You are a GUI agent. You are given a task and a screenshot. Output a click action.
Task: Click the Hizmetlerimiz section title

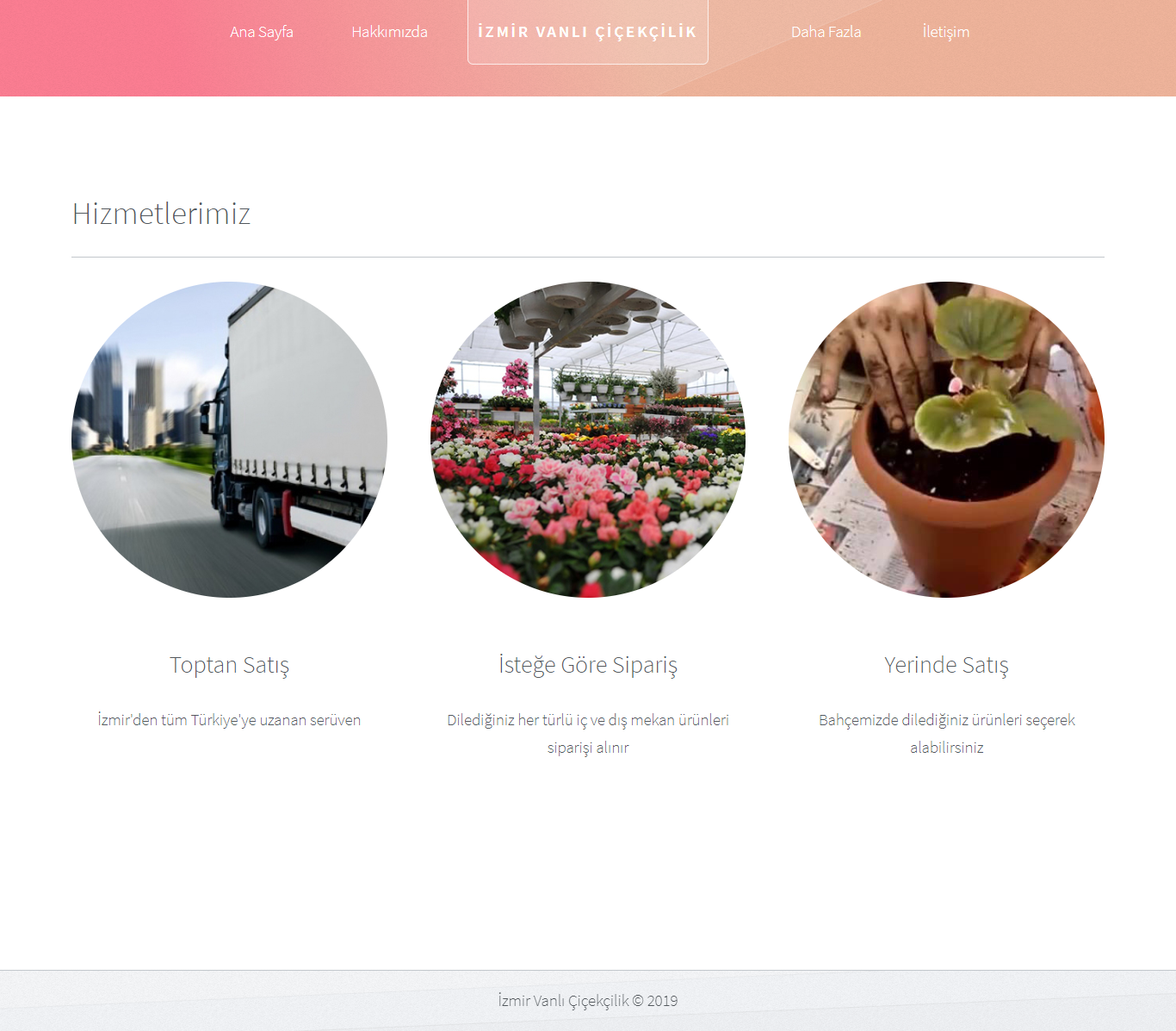click(161, 214)
